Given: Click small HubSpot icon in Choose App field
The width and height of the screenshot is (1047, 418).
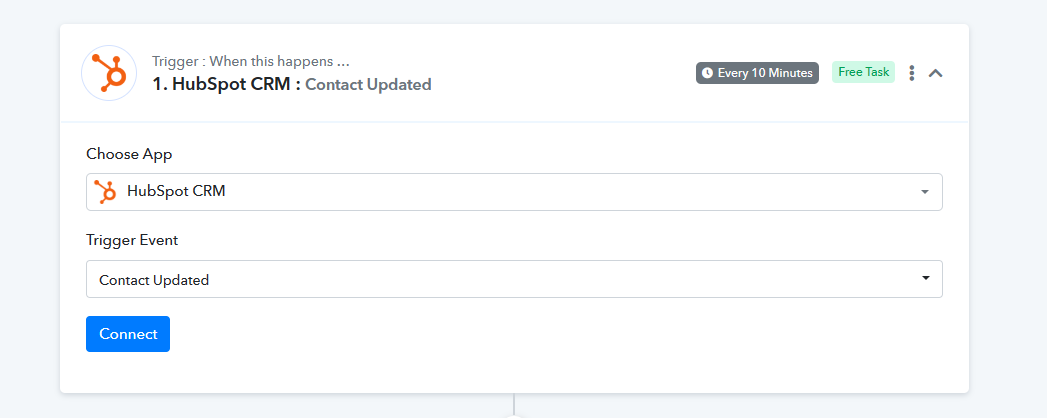Looking at the screenshot, I should point(106,192).
